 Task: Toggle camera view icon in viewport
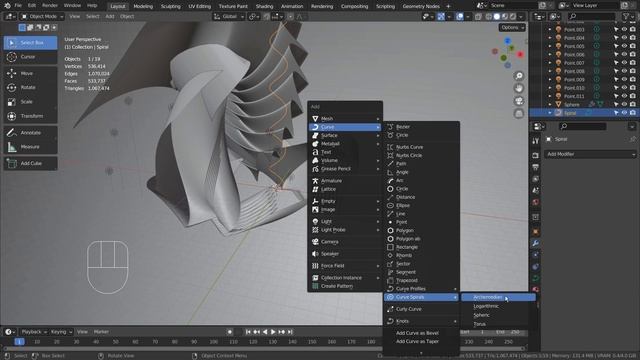pos(519,101)
